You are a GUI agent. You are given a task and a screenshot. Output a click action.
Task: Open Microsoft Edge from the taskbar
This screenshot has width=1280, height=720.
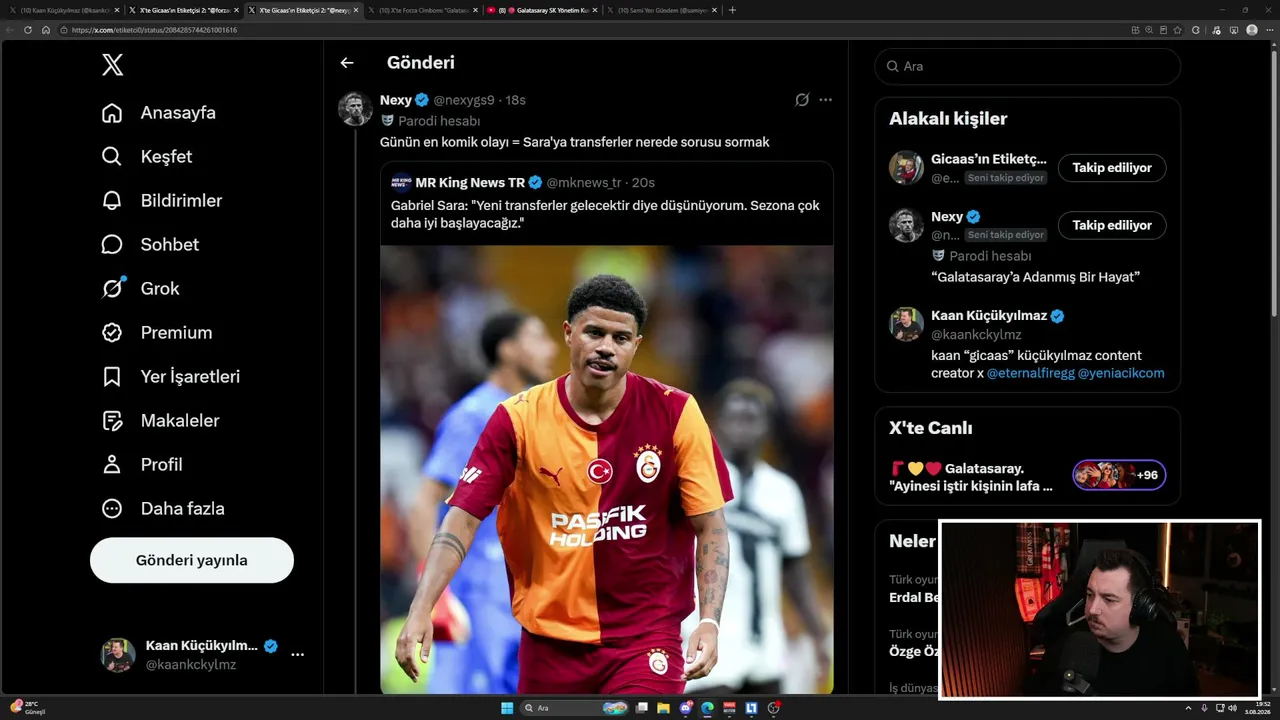click(707, 708)
